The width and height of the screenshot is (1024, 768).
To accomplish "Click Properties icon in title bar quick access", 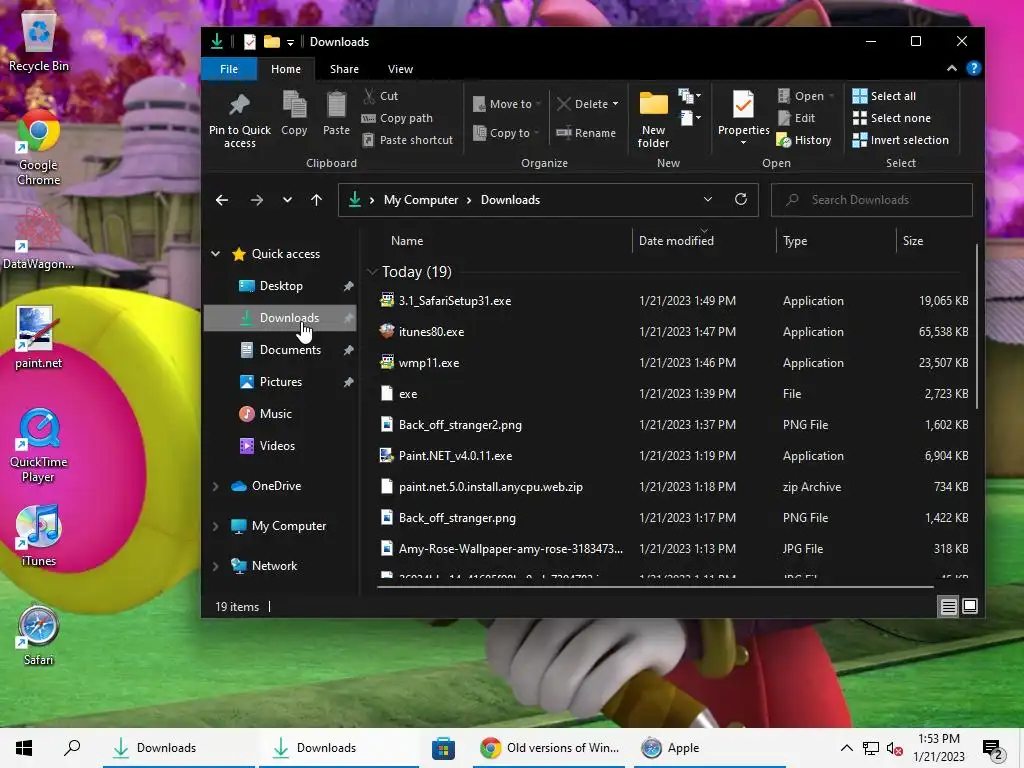I will pyautogui.click(x=249, y=42).
